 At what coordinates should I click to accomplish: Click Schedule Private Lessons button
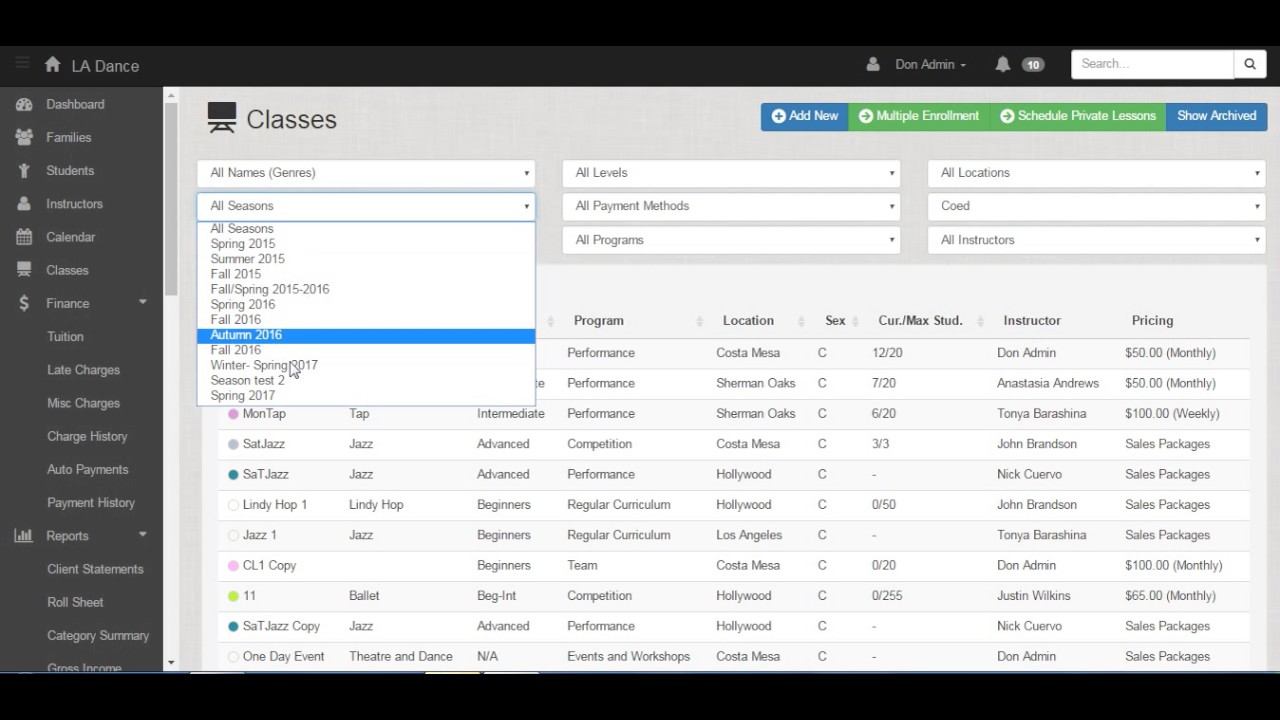(x=1078, y=116)
